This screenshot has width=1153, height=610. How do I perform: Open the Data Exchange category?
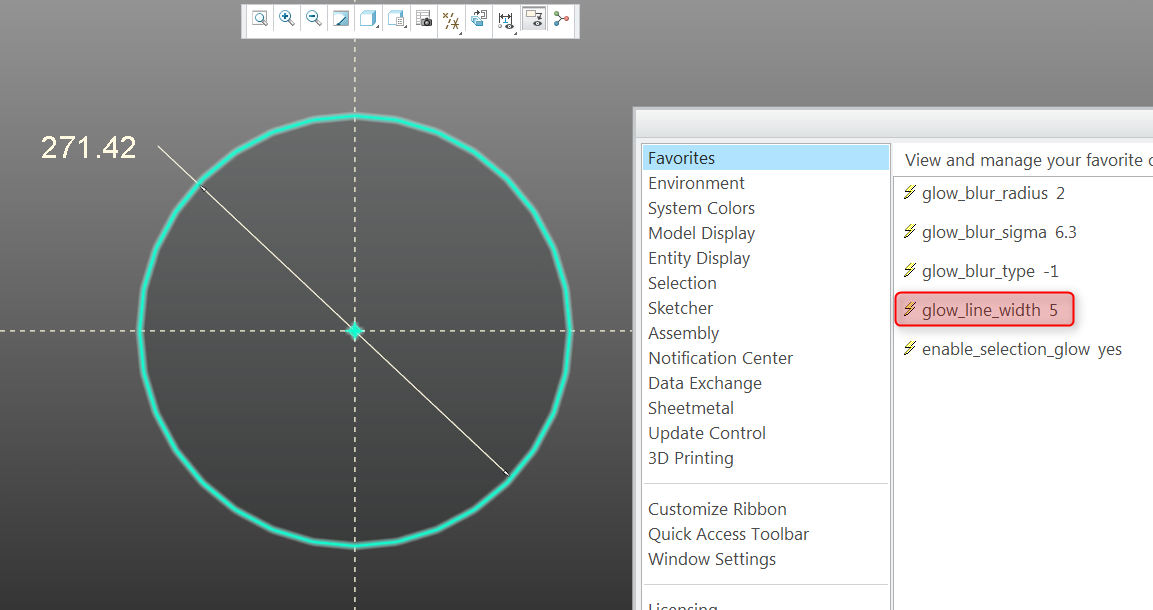704,383
